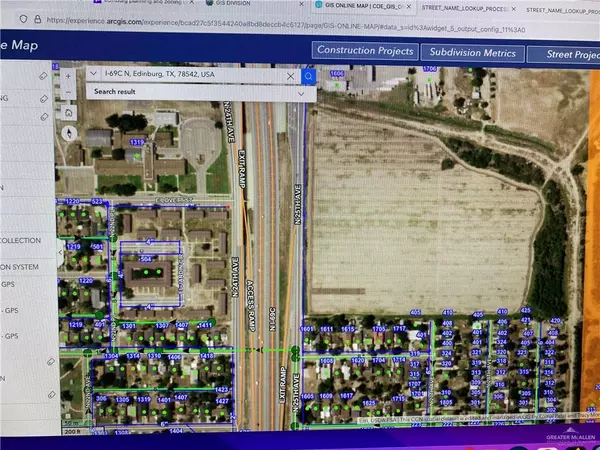
Task: Click address label 1717 on map
Action: click(399, 328)
